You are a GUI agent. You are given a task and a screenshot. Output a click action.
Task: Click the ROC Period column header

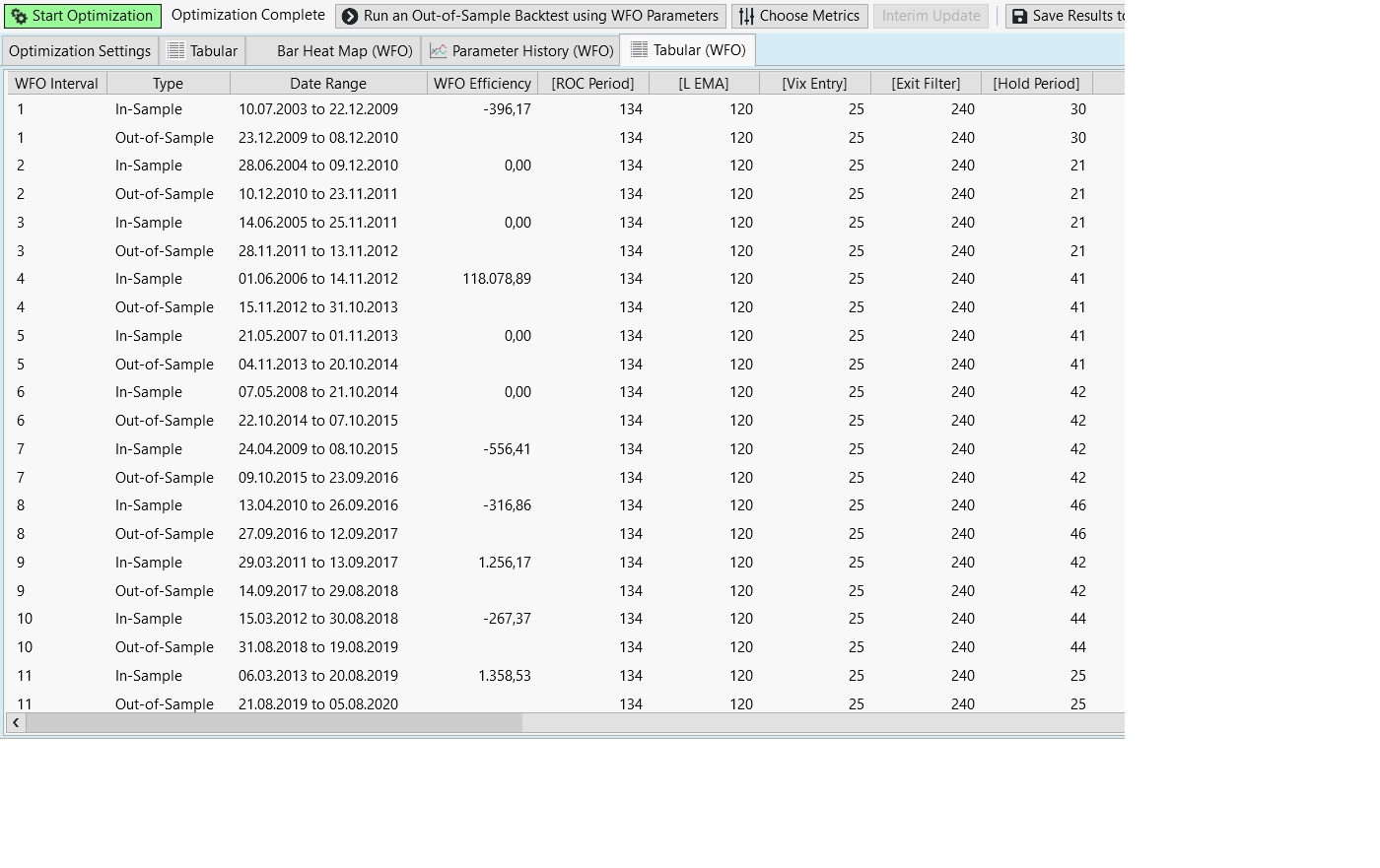(592, 84)
